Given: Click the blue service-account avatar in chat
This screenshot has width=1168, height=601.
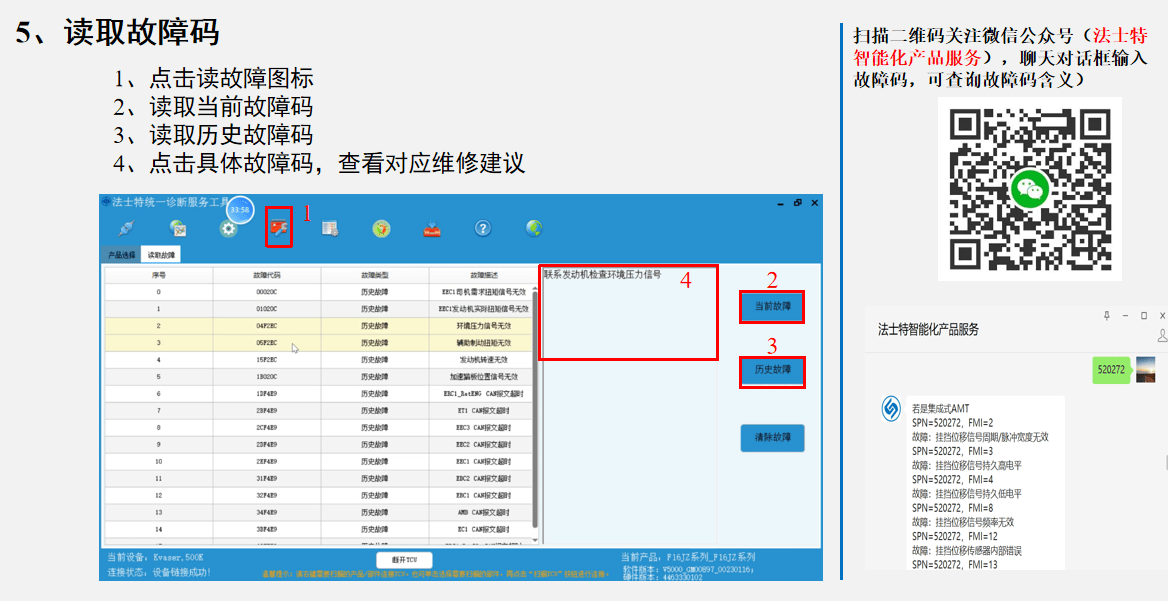Looking at the screenshot, I should click(x=891, y=409).
